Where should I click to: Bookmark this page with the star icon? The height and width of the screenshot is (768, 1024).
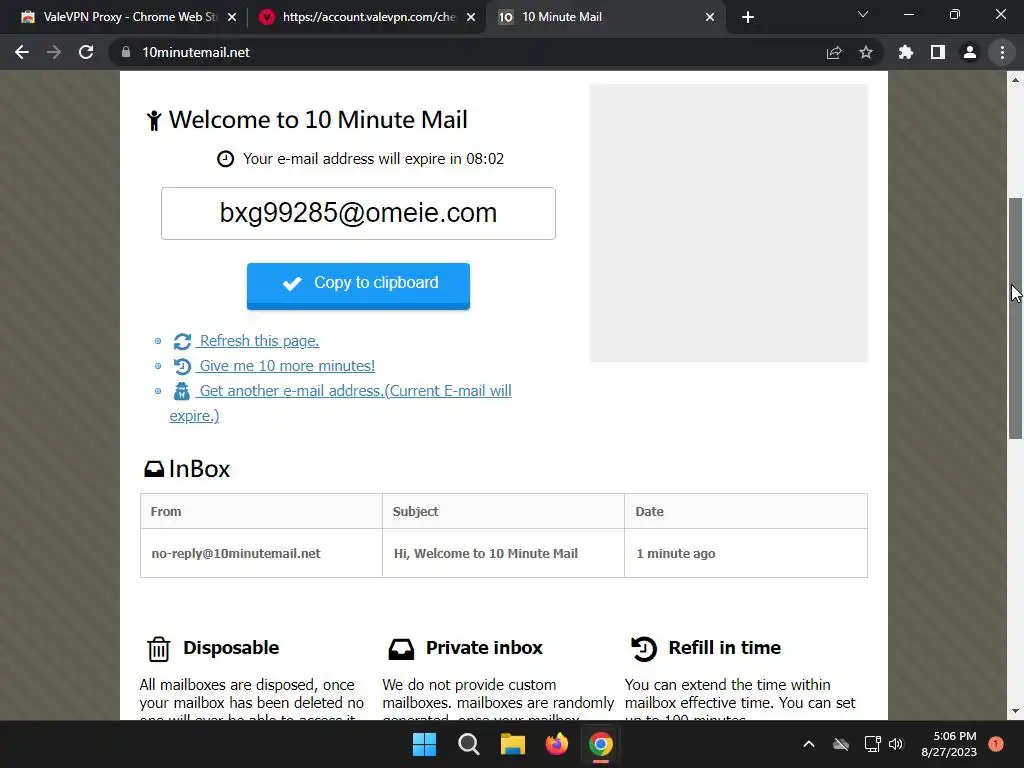tap(866, 52)
